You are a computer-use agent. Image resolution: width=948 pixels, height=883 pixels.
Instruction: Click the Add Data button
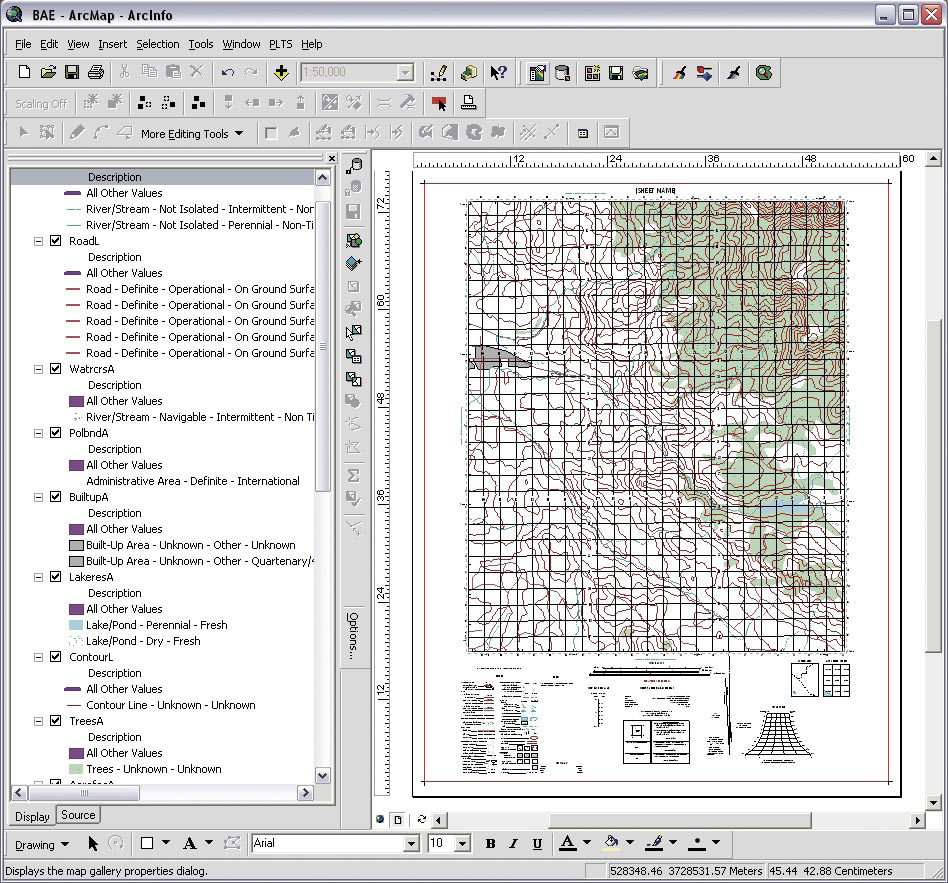281,72
